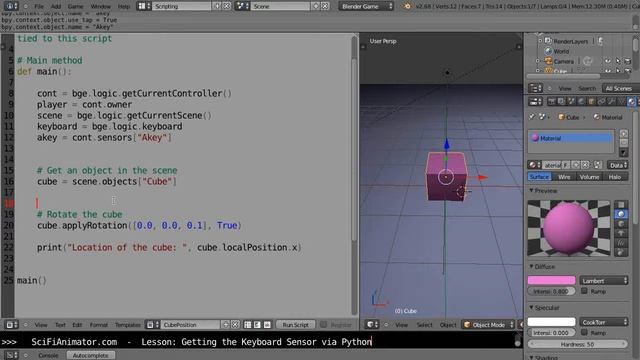Click the Autocomplete button

pyautogui.click(x=90, y=356)
